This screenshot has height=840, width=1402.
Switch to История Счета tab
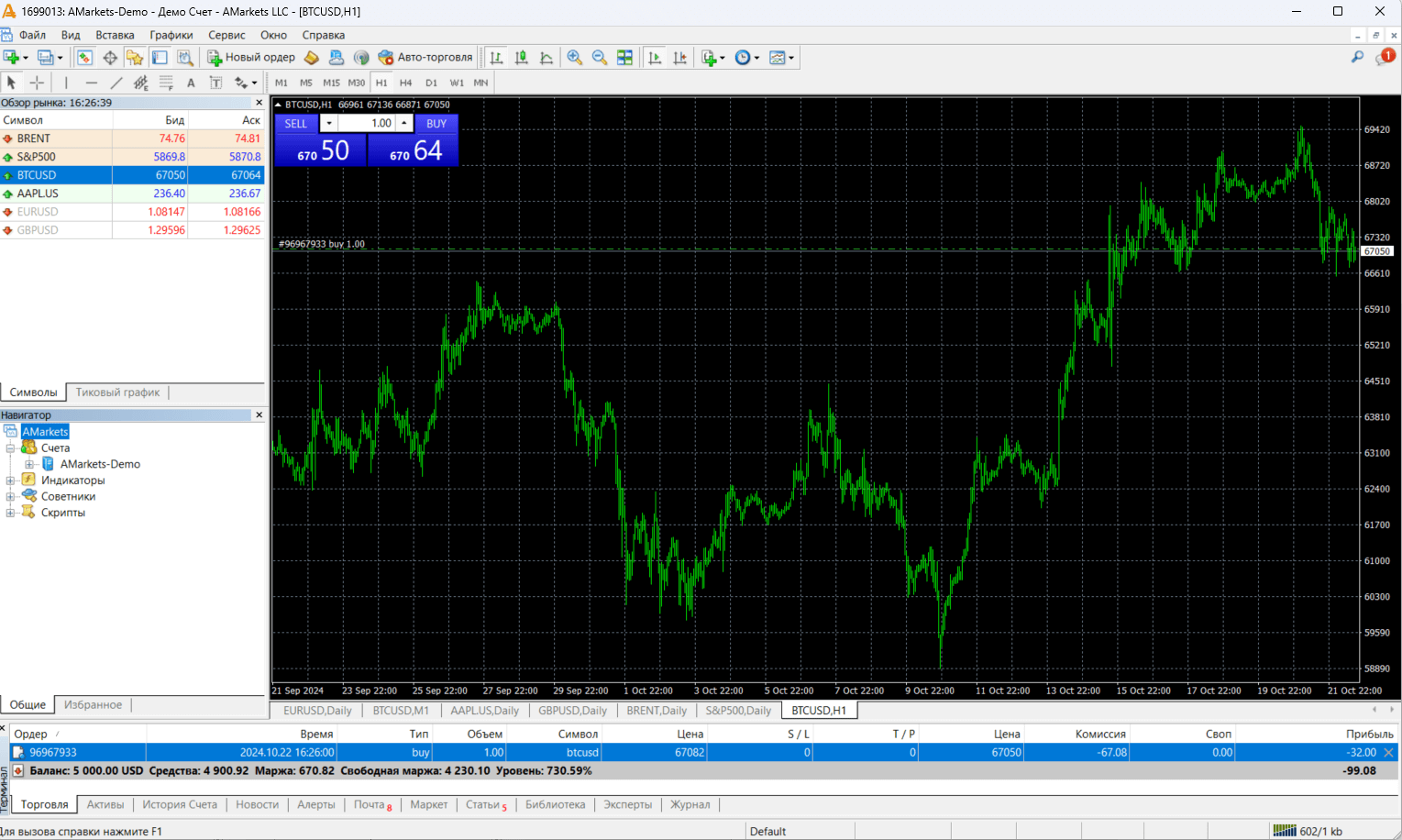[x=180, y=804]
